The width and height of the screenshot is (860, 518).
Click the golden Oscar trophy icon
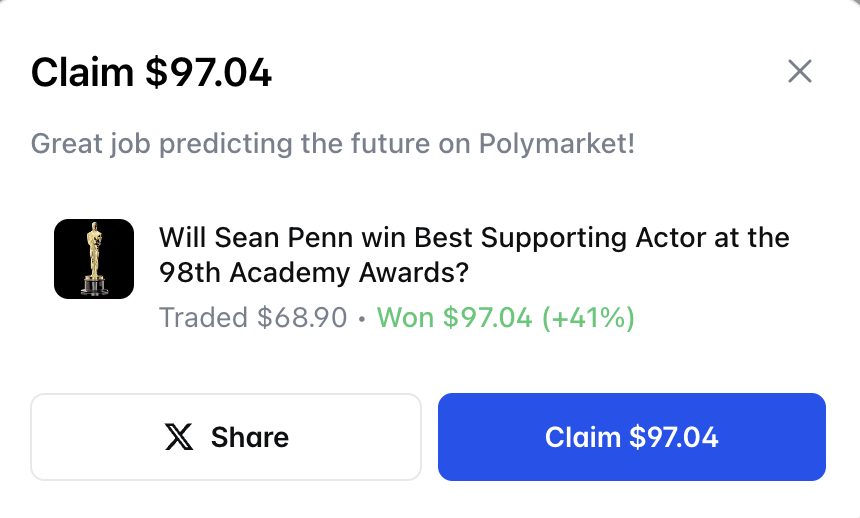coord(95,259)
